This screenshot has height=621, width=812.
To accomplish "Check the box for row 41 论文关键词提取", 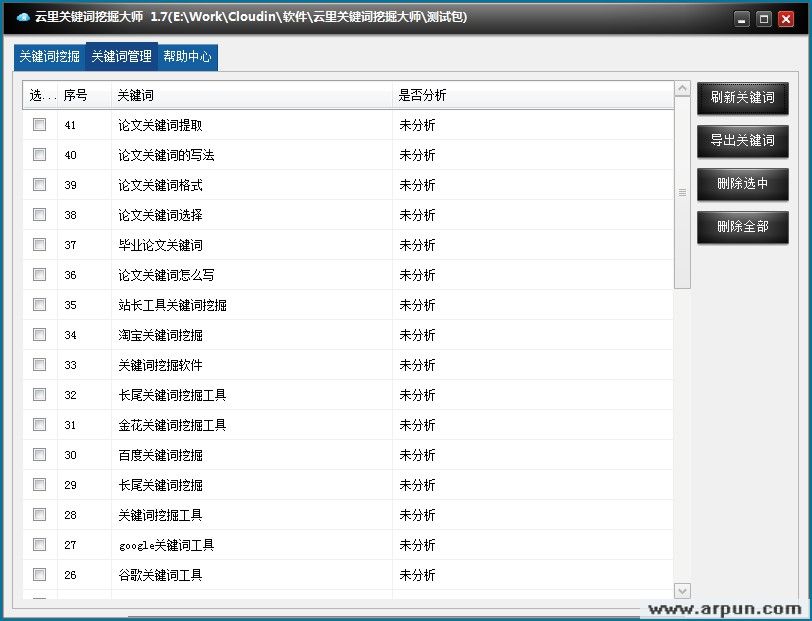I will pyautogui.click(x=40, y=125).
